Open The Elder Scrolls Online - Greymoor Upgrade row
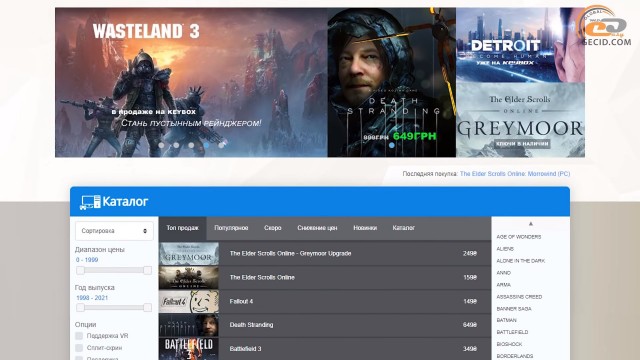This screenshot has height=360, width=640. click(324, 253)
